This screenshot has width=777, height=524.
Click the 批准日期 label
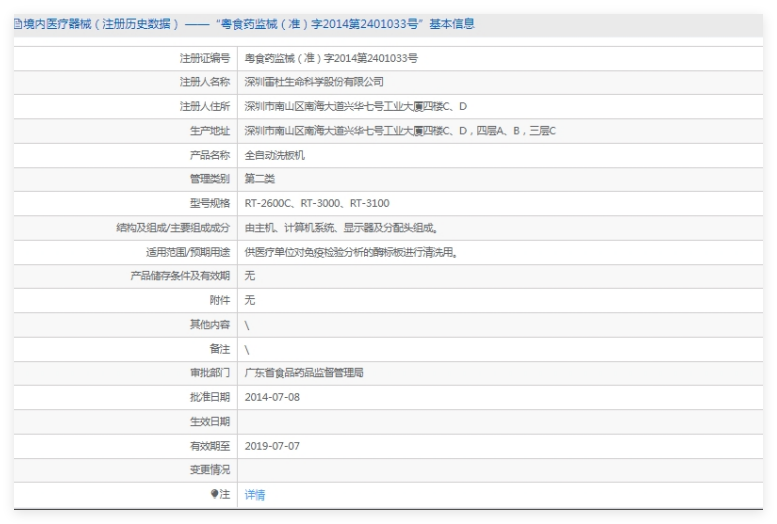point(210,397)
